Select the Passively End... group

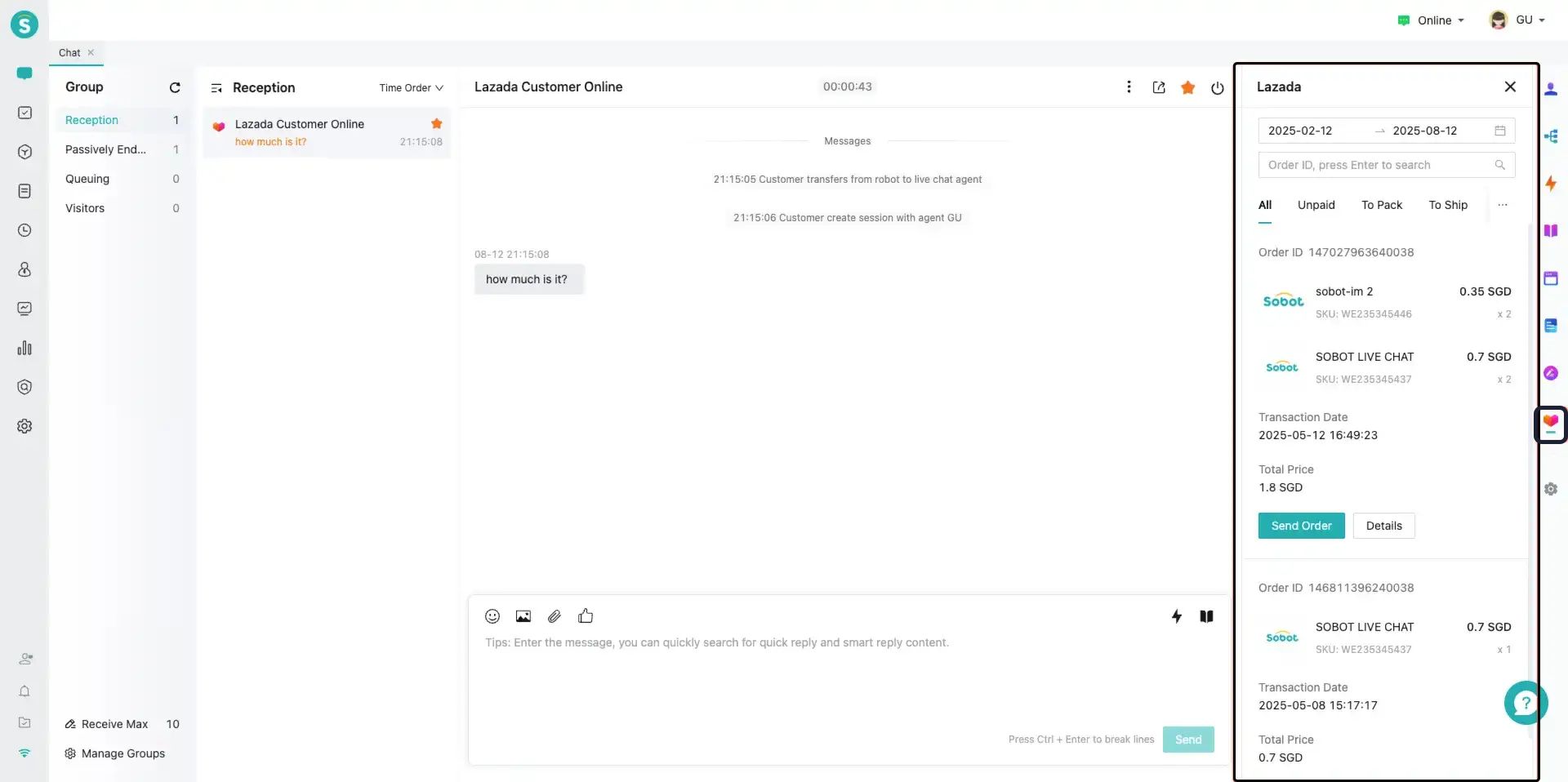click(x=122, y=149)
